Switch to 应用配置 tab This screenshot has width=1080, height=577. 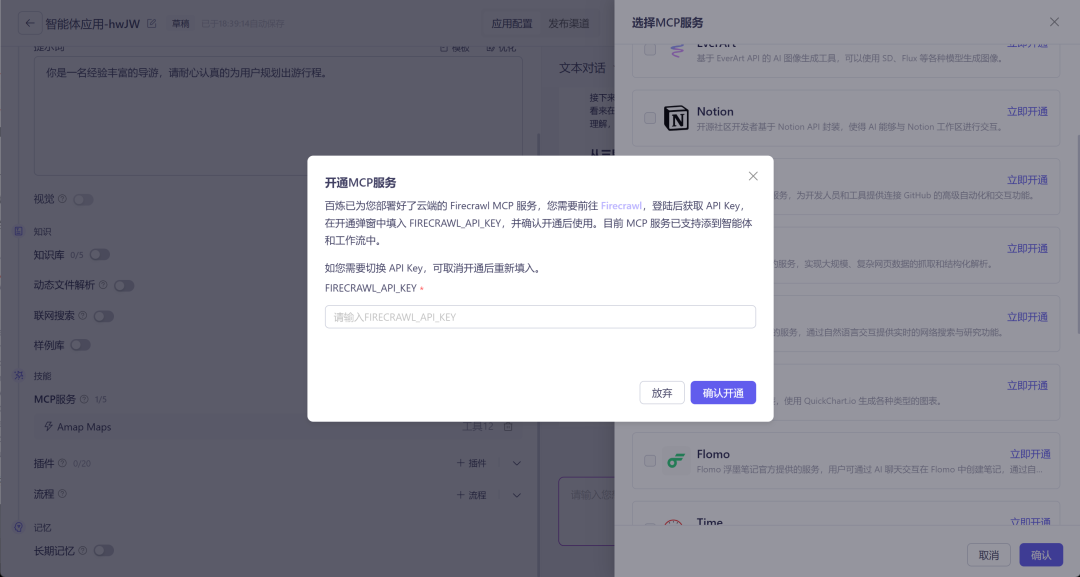[512, 23]
